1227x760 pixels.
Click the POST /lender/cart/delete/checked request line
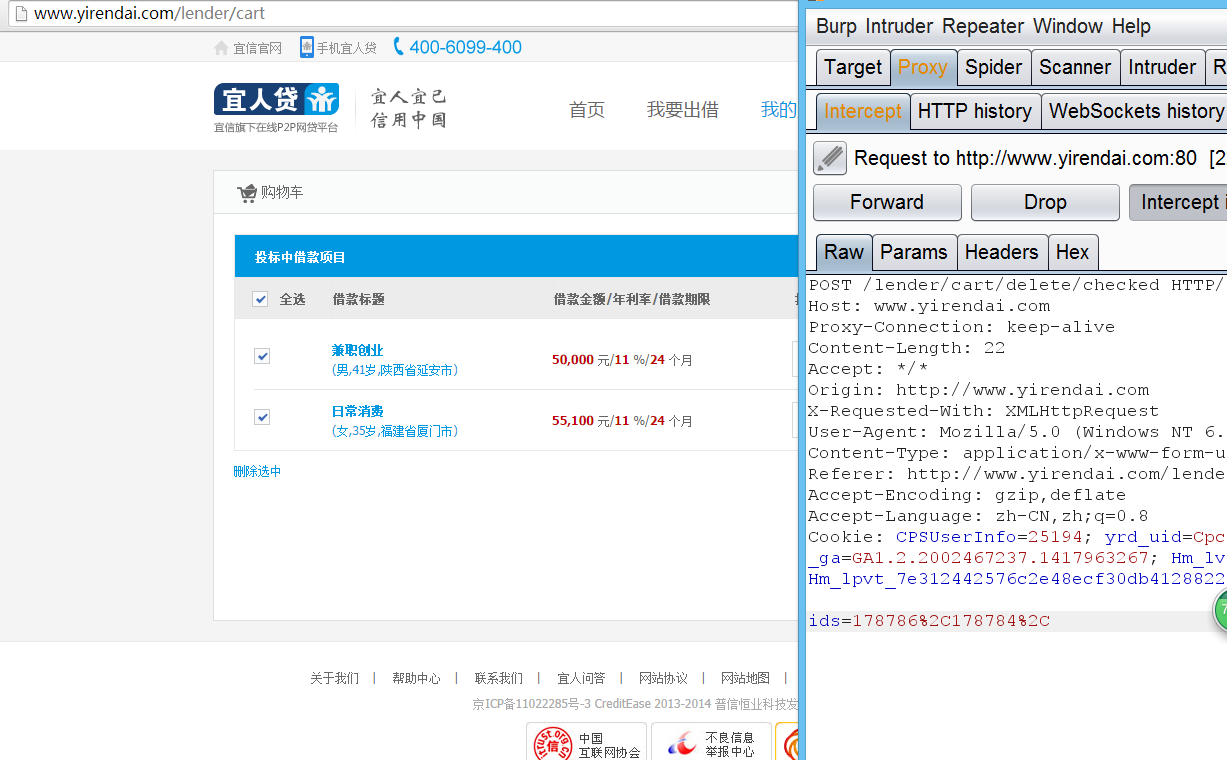[1017, 285]
